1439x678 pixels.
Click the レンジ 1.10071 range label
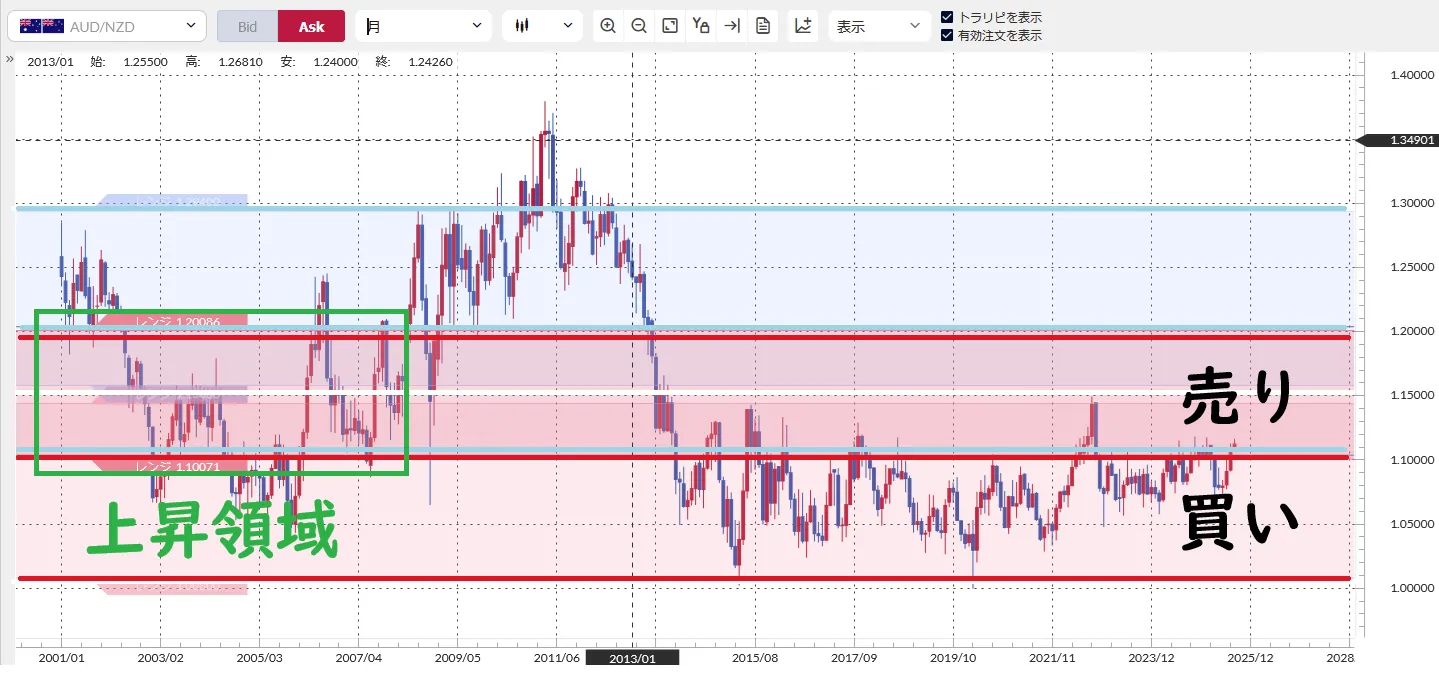(x=177, y=466)
